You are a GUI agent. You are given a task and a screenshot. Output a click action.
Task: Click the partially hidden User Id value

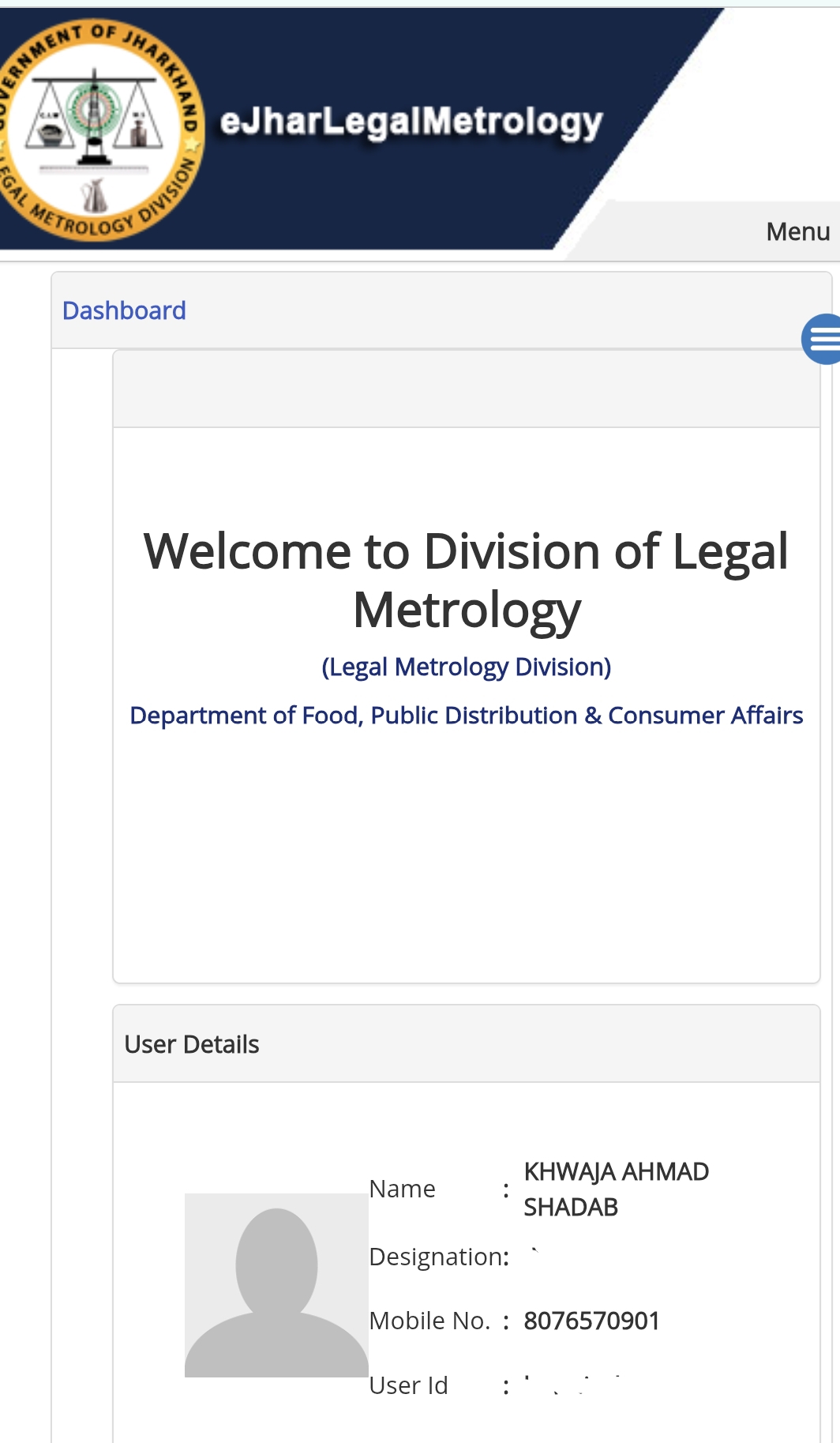(x=572, y=1385)
